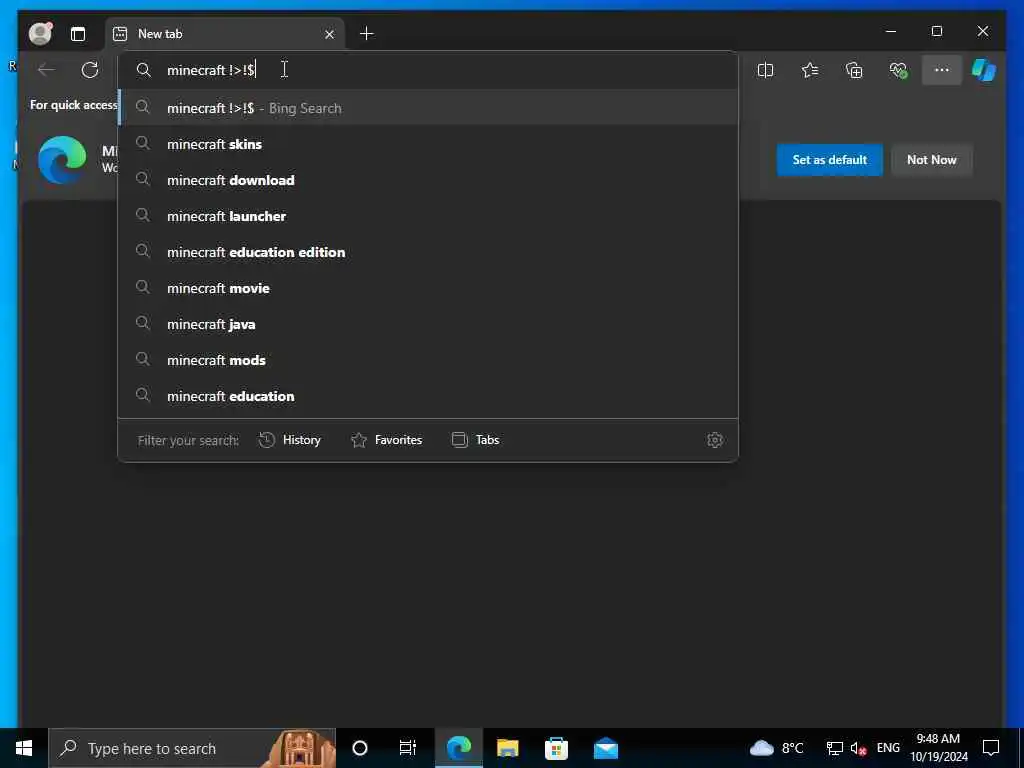Choose the 'minecraft launcher' suggestion
1024x768 pixels.
(x=428, y=216)
